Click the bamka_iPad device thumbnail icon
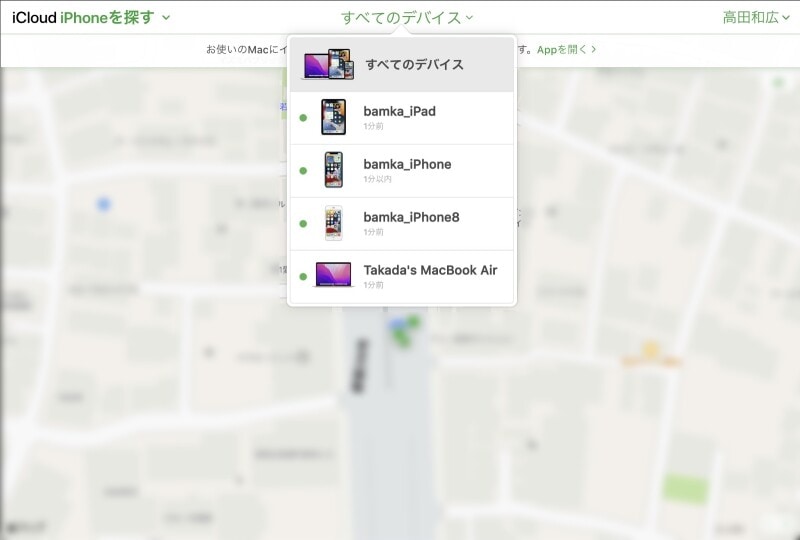Image resolution: width=800 pixels, height=540 pixels. click(333, 117)
